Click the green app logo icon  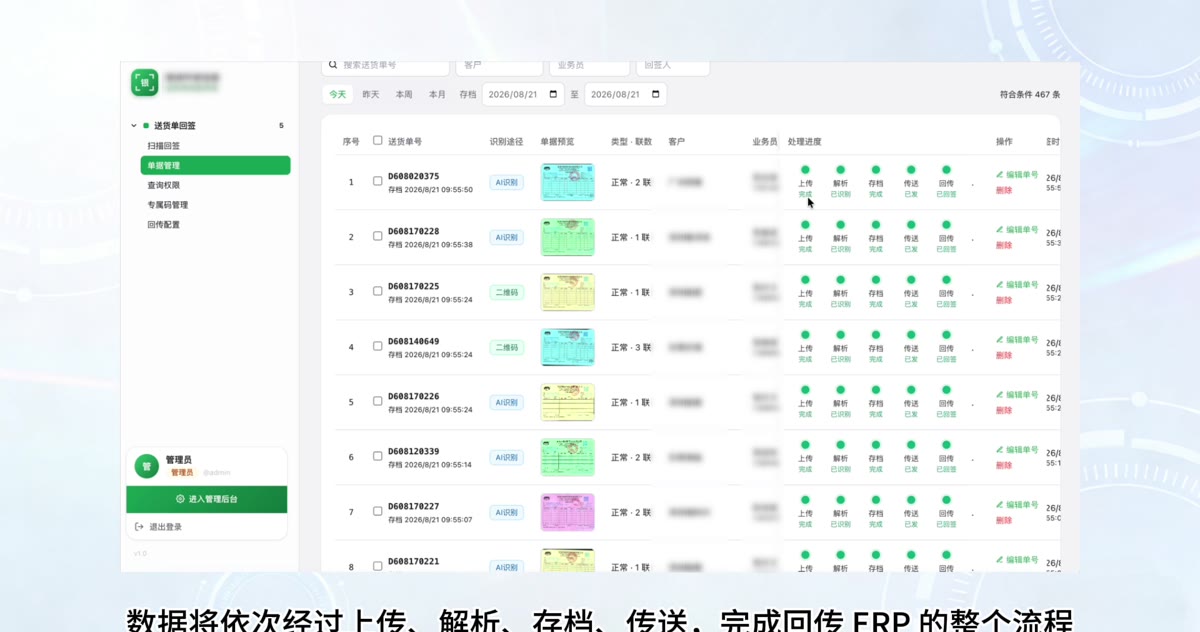coord(145,82)
